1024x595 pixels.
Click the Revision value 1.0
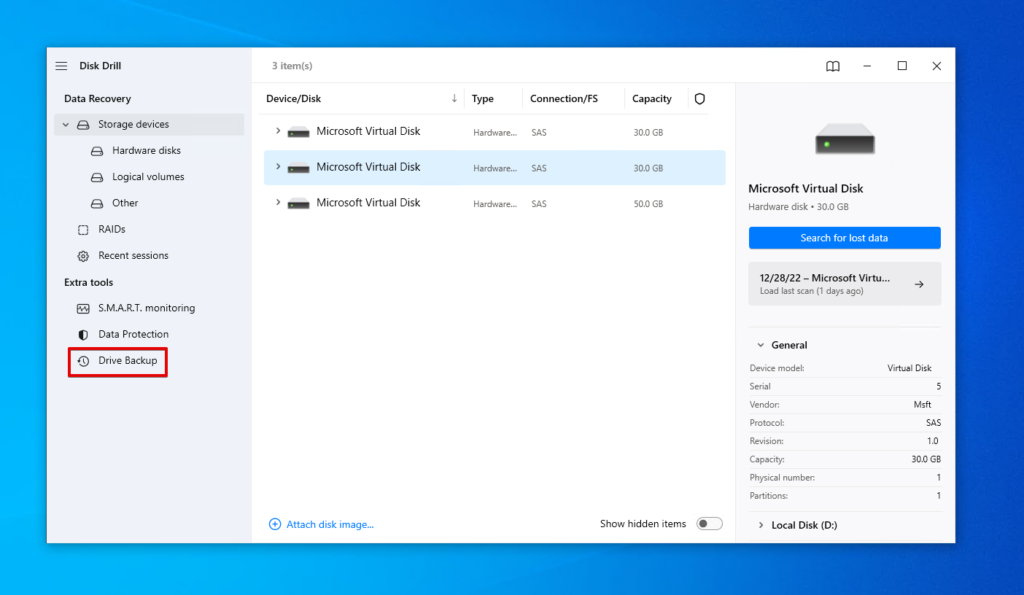coord(933,442)
